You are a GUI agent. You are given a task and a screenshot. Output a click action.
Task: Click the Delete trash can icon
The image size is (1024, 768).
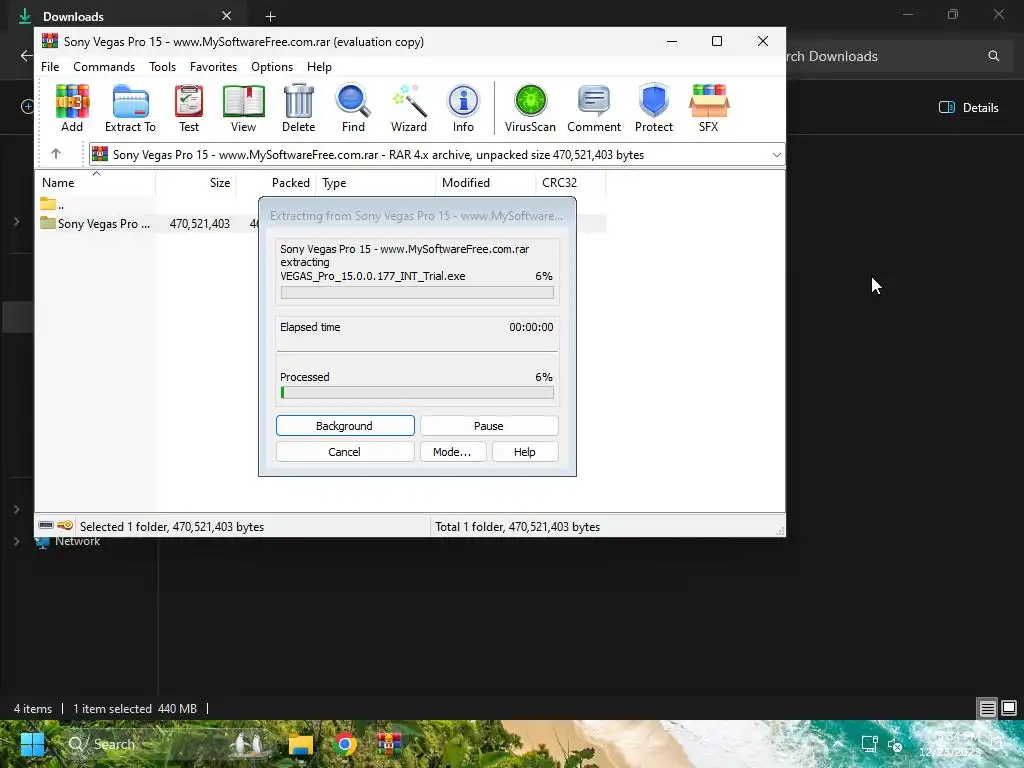point(298,108)
